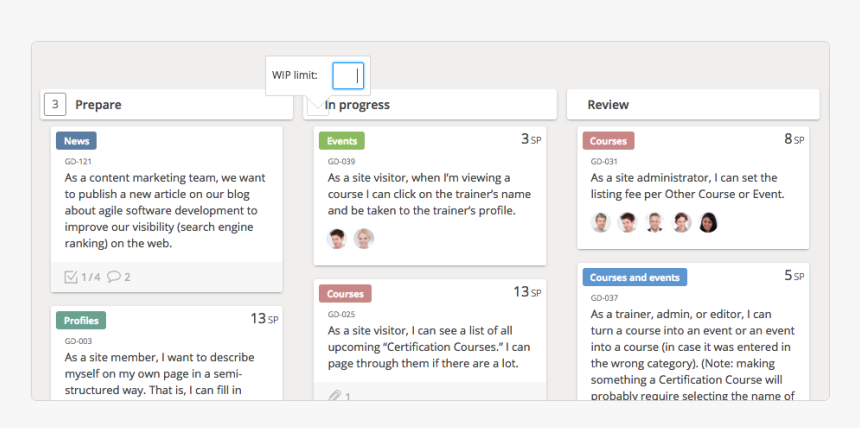Open the GD-031 site administrator card
The height and width of the screenshot is (428, 860).
(690, 186)
